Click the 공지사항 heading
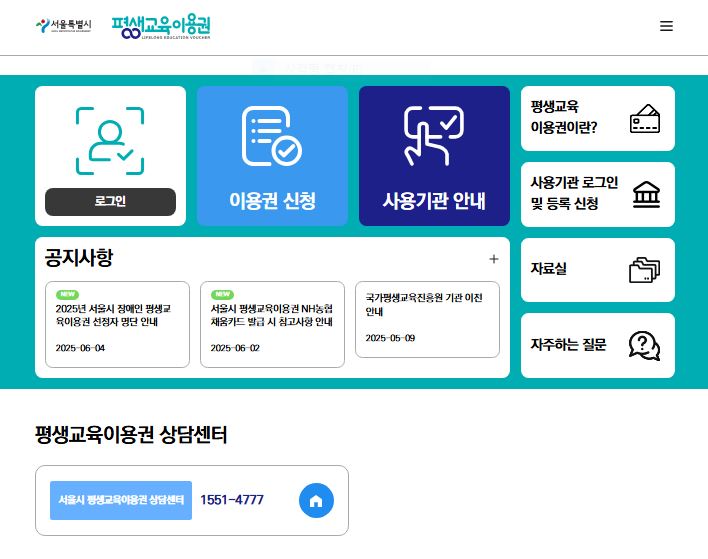This screenshot has height=559, width=708. click(x=79, y=257)
